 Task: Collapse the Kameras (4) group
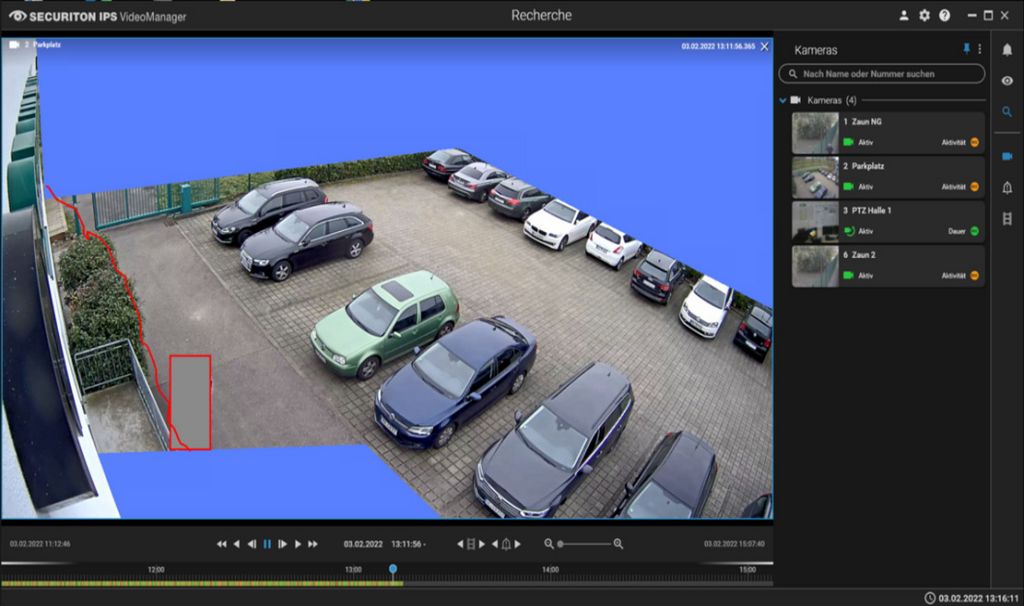point(783,101)
